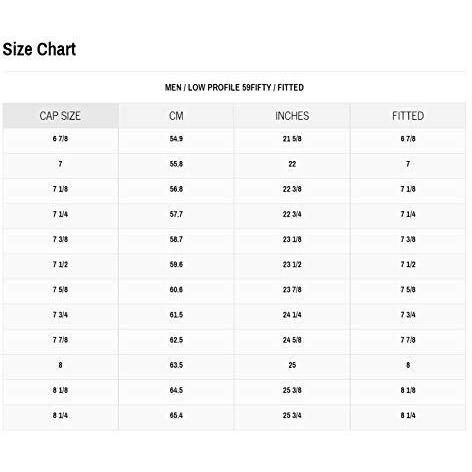
Task: Click the 25 3/8 inches value
Action: point(292,390)
